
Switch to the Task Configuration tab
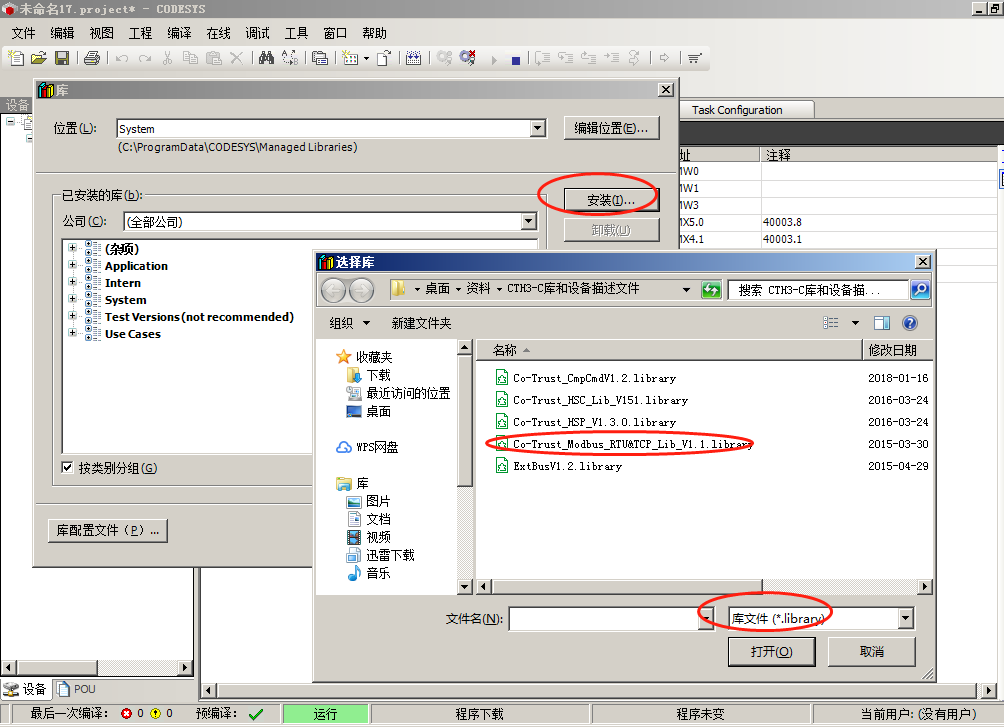tap(737, 110)
